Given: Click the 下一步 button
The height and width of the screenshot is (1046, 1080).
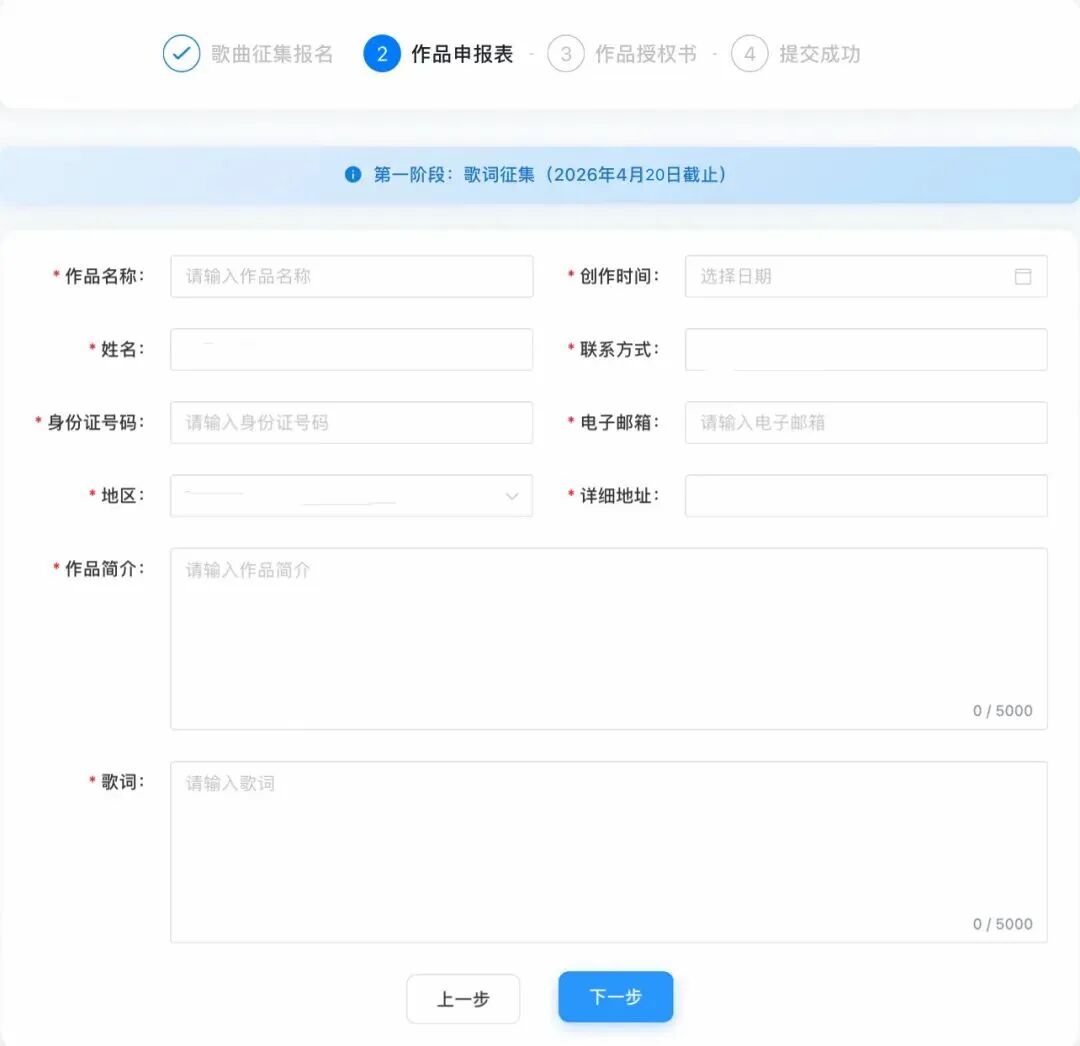Looking at the screenshot, I should tap(615, 997).
